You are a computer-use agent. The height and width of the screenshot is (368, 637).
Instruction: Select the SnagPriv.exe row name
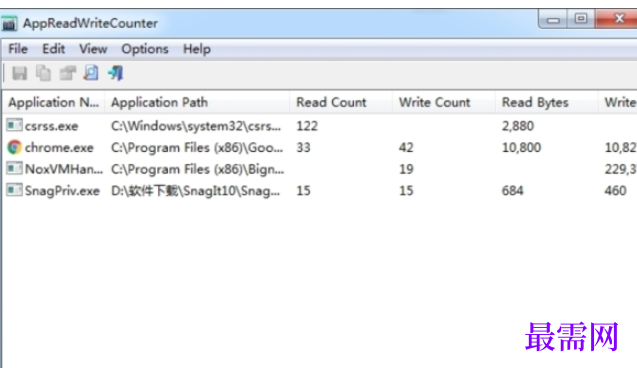(x=62, y=190)
